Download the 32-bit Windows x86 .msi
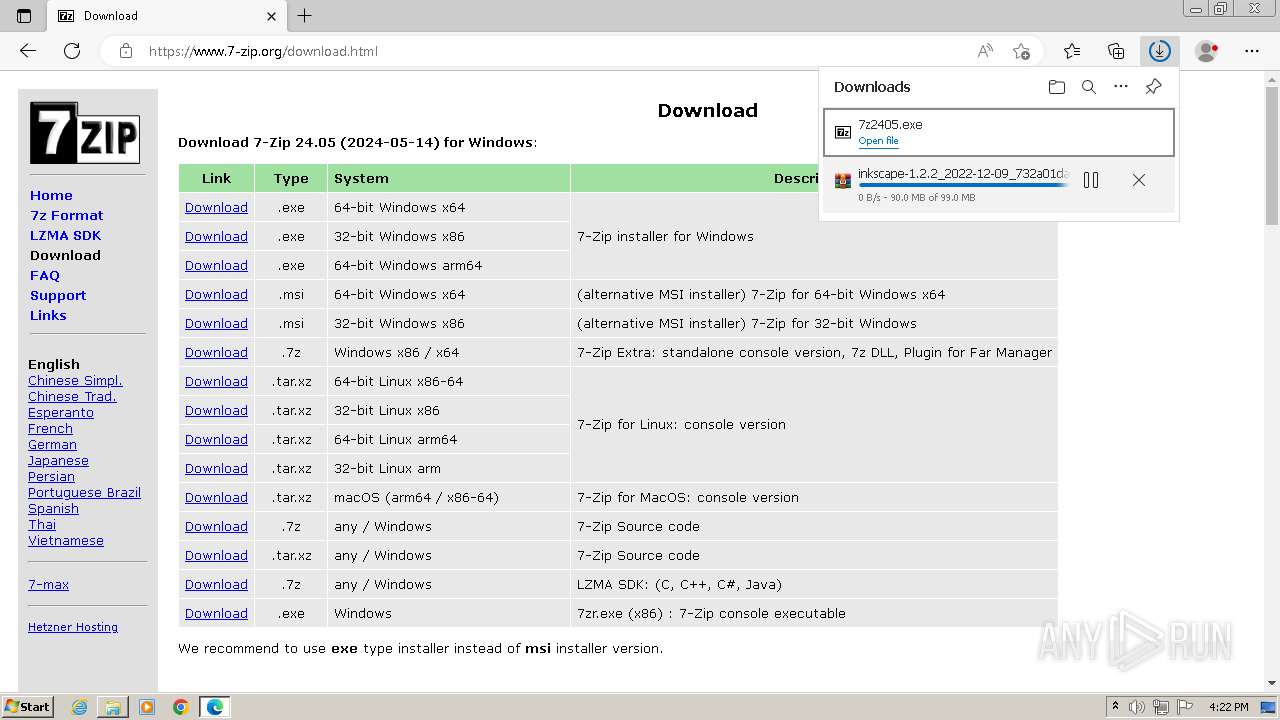Image resolution: width=1280 pixels, height=720 pixels. (216, 323)
